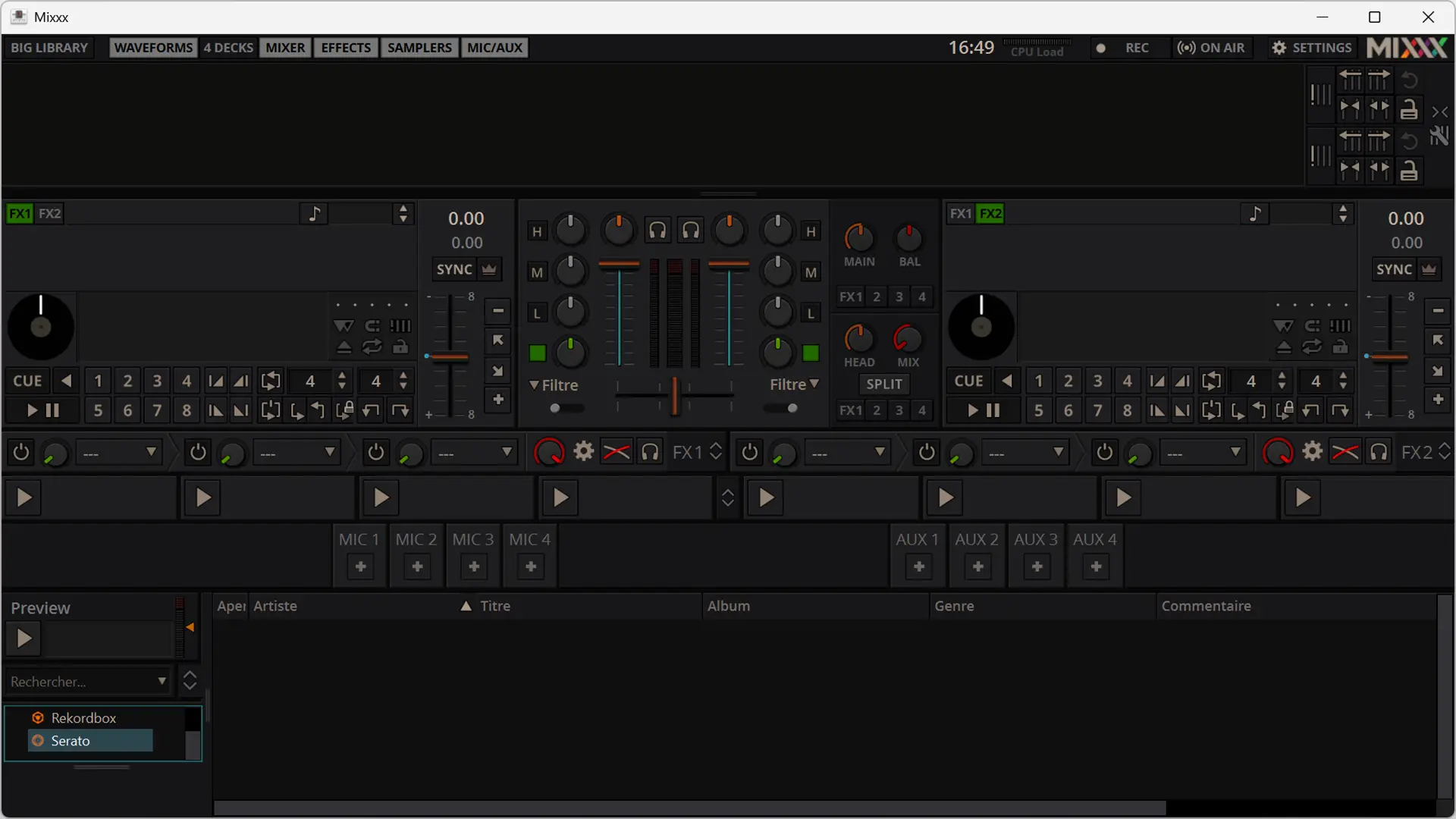Toggle deck 2 headphone pre-listen icon

tap(691, 231)
